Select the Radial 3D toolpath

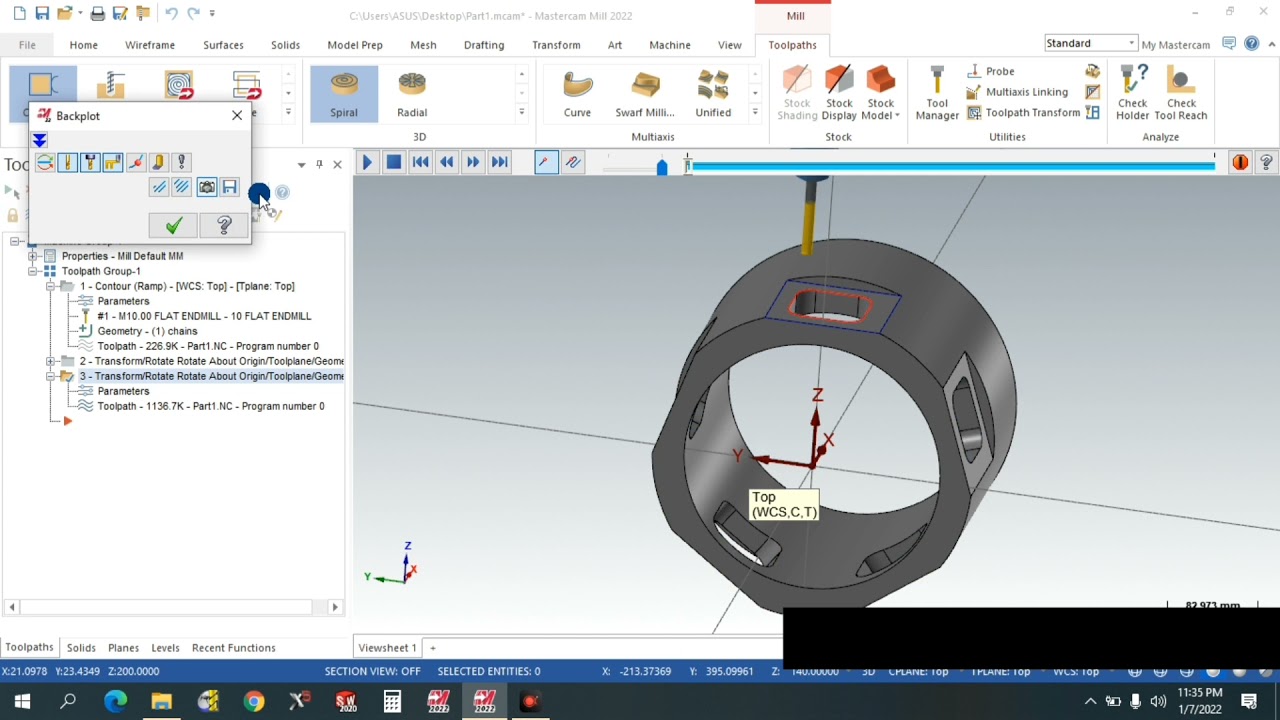pos(412,94)
